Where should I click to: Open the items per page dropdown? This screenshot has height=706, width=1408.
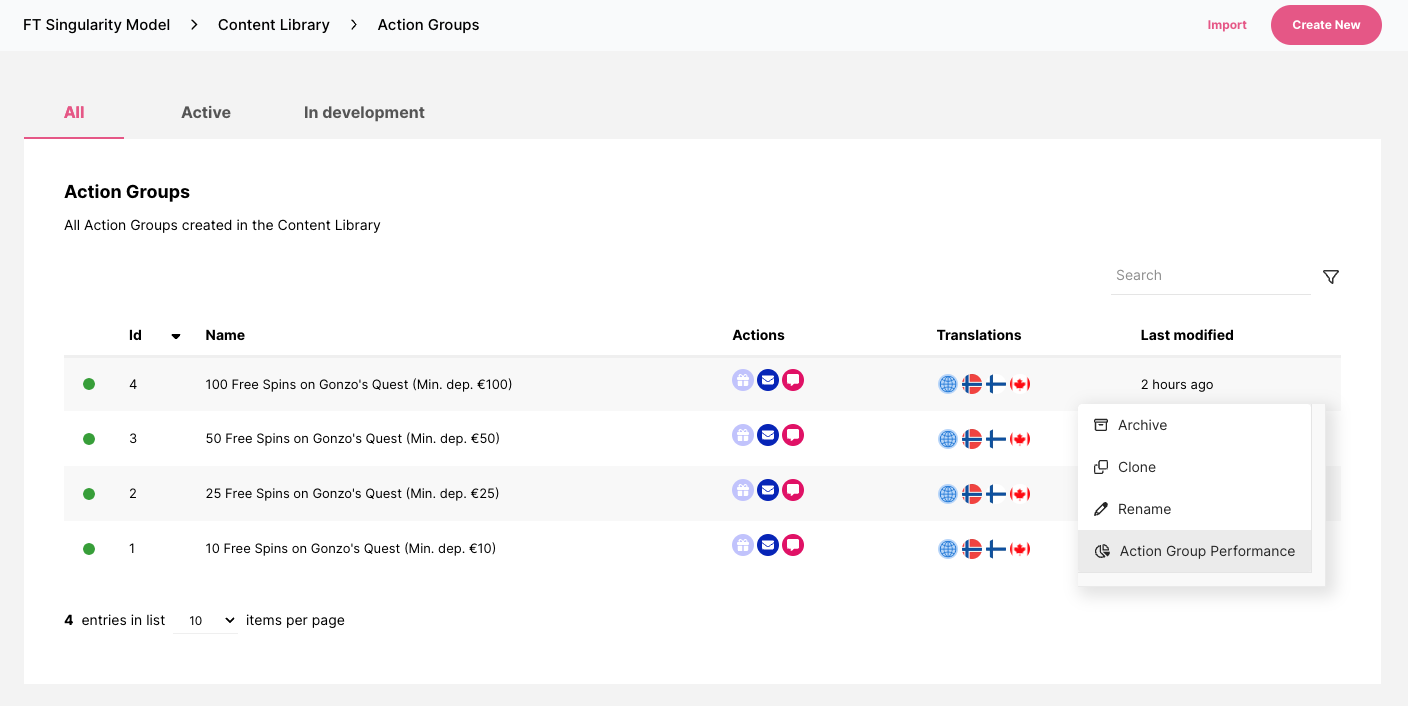click(x=205, y=621)
